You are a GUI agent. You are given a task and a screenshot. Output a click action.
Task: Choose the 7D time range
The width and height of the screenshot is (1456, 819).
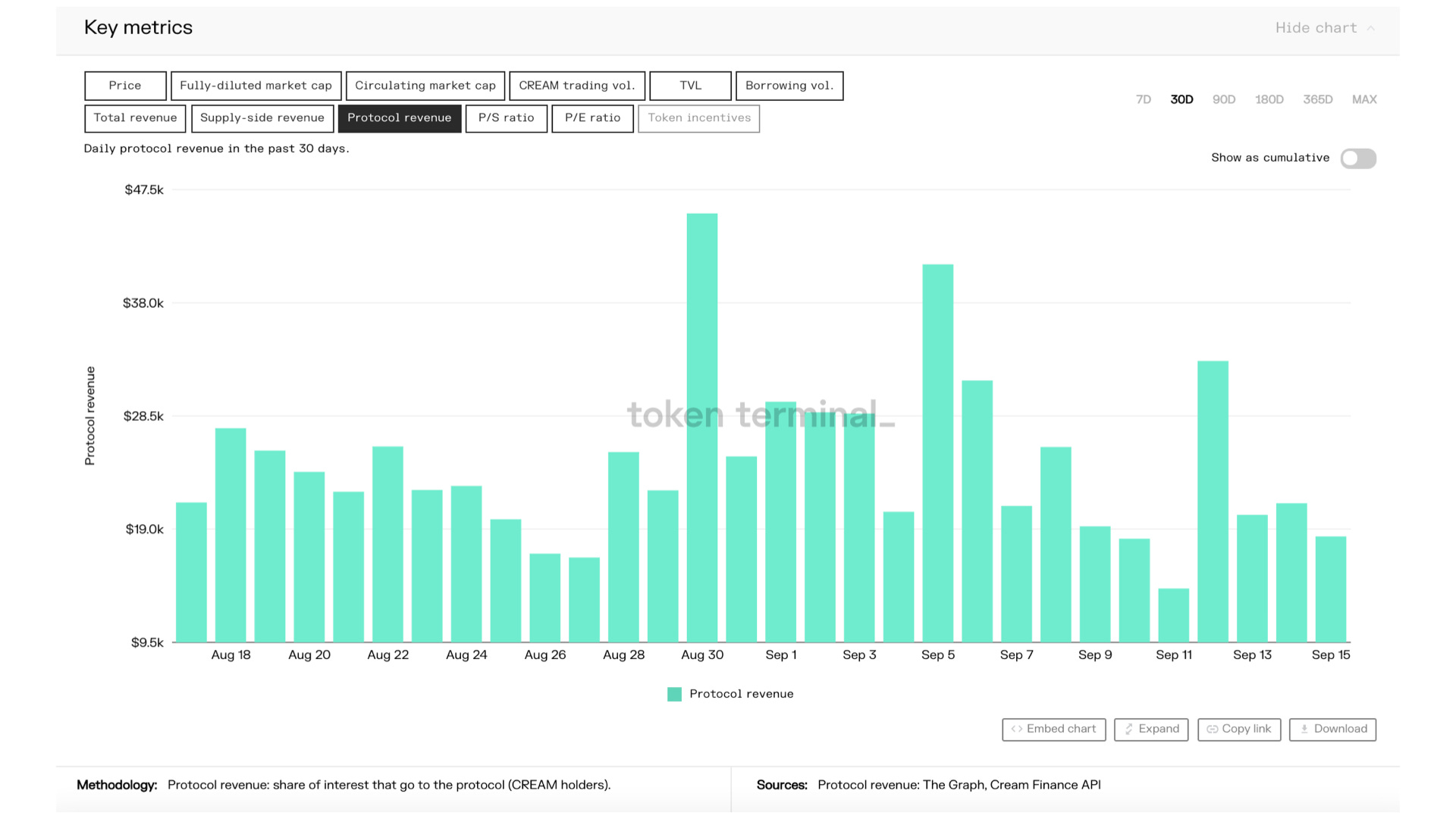click(1143, 99)
